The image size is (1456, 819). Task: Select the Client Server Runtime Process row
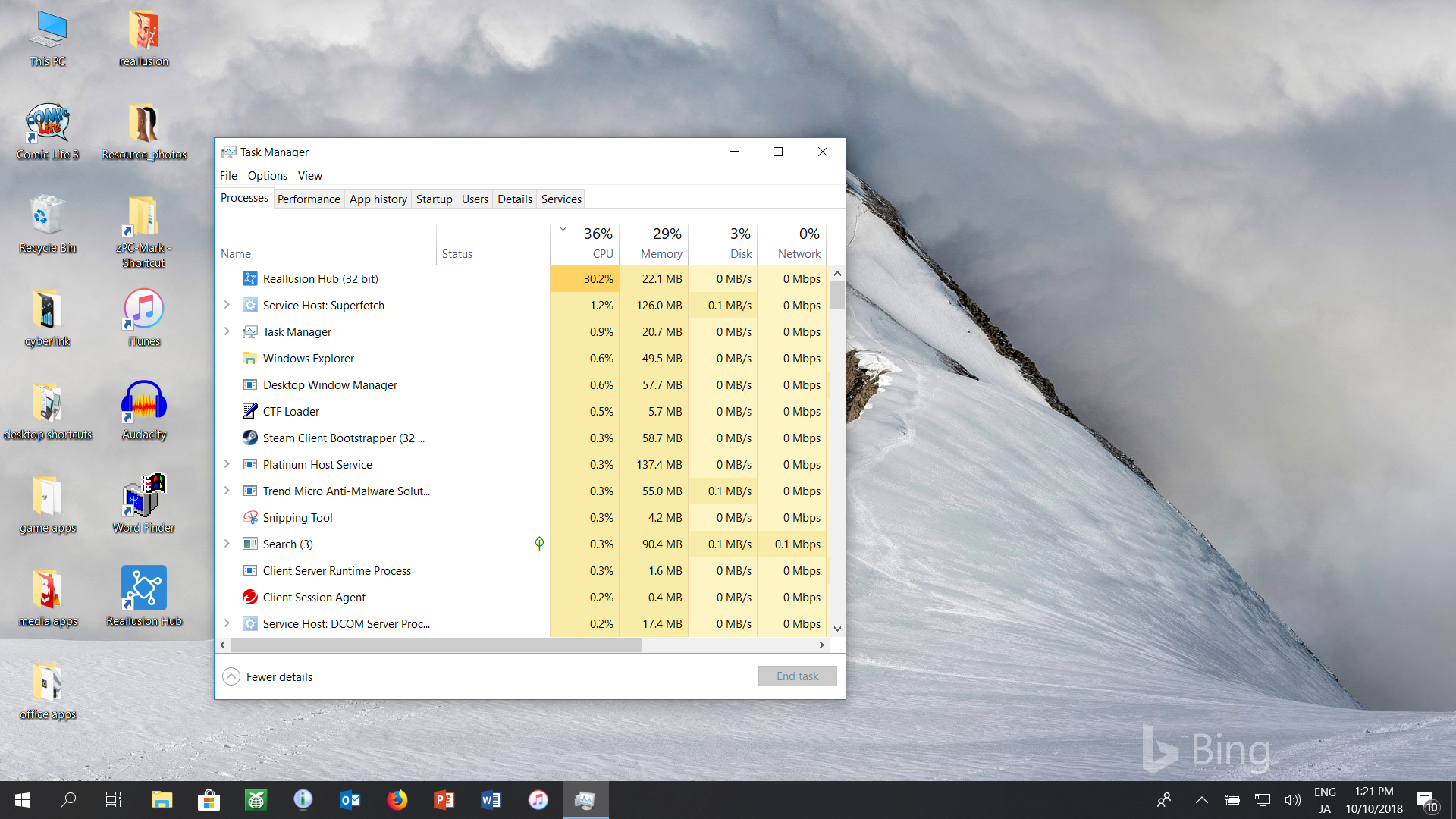(521, 570)
